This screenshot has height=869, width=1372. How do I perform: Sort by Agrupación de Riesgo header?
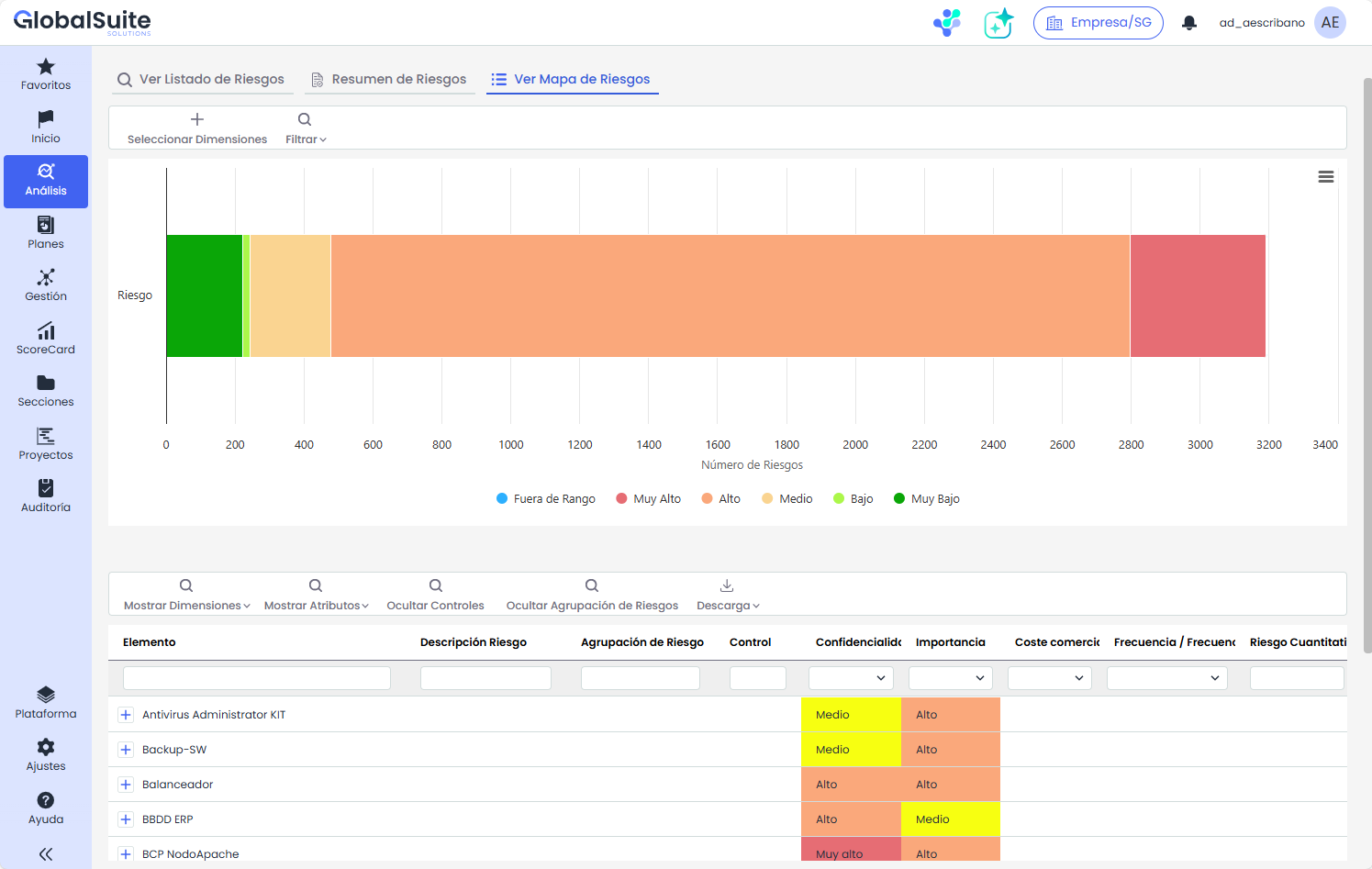642,642
